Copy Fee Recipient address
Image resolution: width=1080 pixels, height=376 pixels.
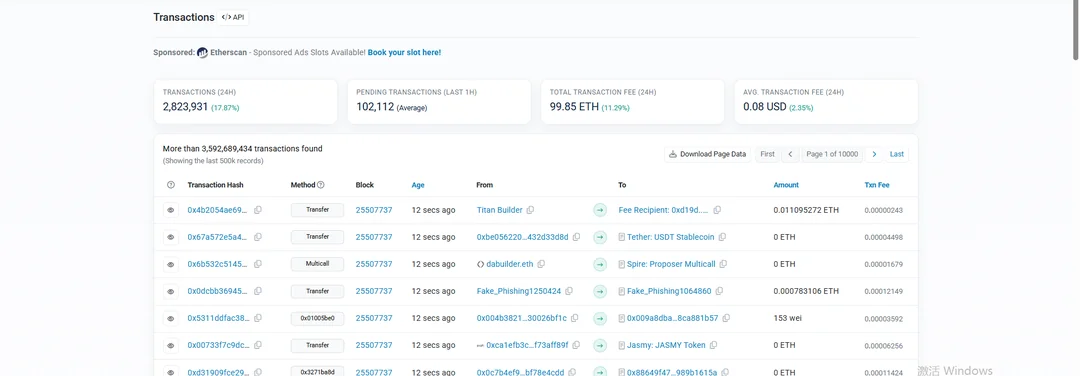[x=717, y=210]
